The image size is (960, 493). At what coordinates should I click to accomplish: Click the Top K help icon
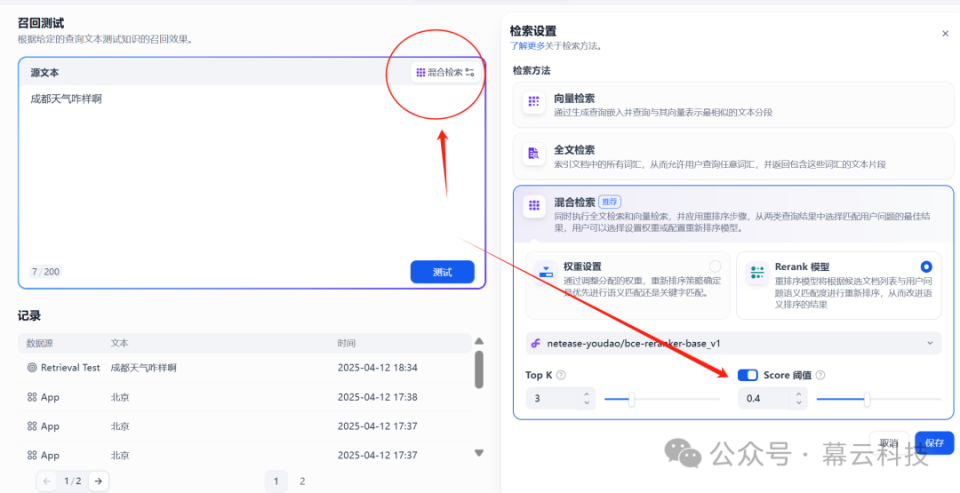(x=561, y=375)
